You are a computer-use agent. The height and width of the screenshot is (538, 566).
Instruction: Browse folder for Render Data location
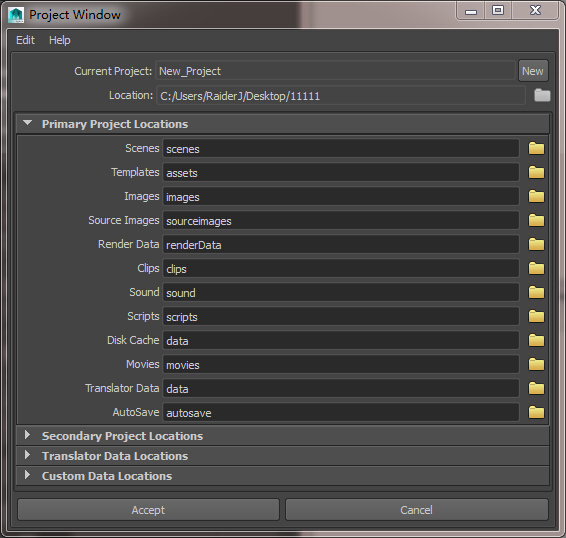(x=536, y=244)
